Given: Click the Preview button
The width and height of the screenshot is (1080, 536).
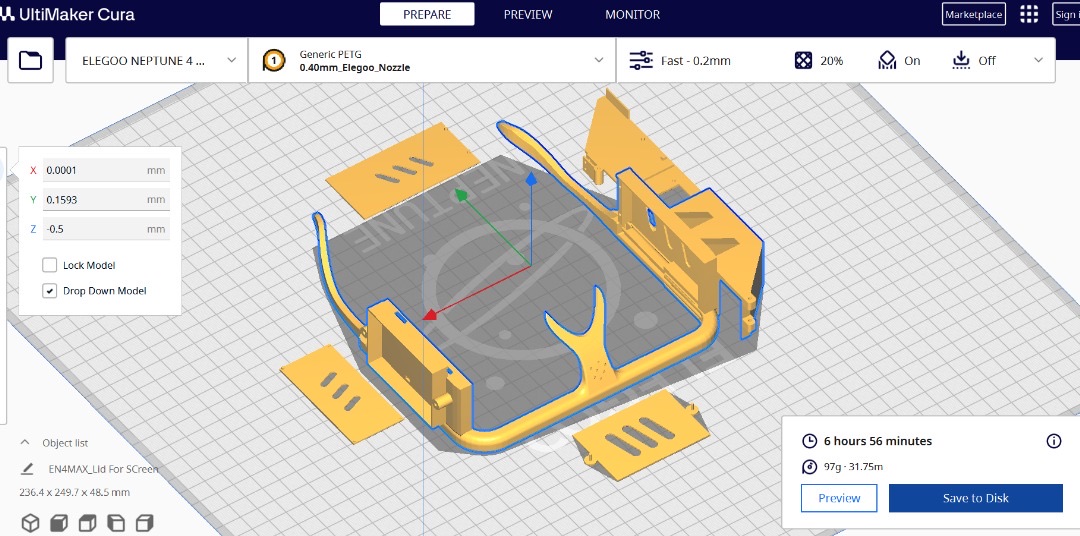Looking at the screenshot, I should pos(839,498).
